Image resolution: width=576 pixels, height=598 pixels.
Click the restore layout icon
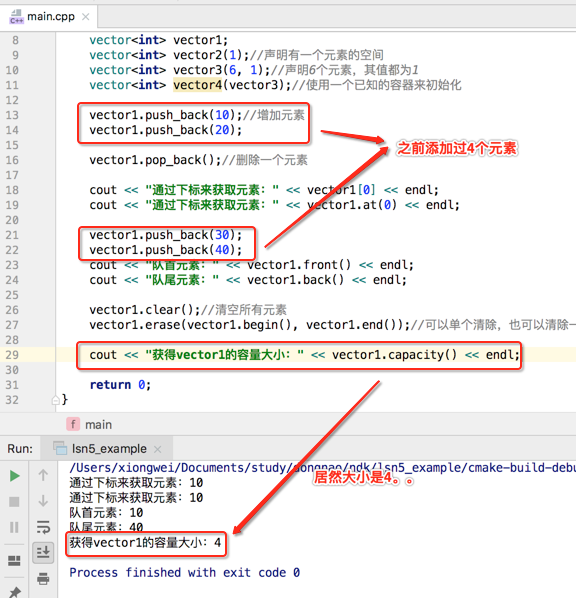coord(14,561)
